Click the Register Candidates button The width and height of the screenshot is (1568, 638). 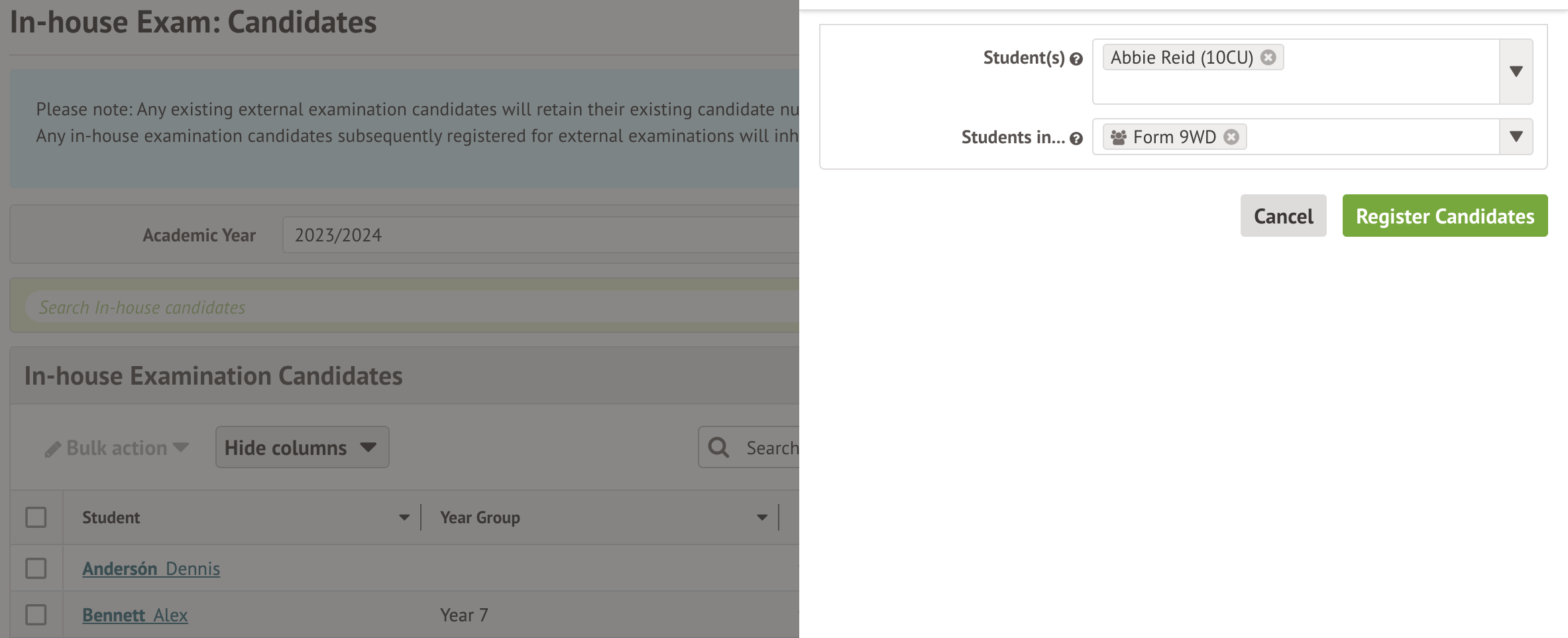tap(1445, 216)
